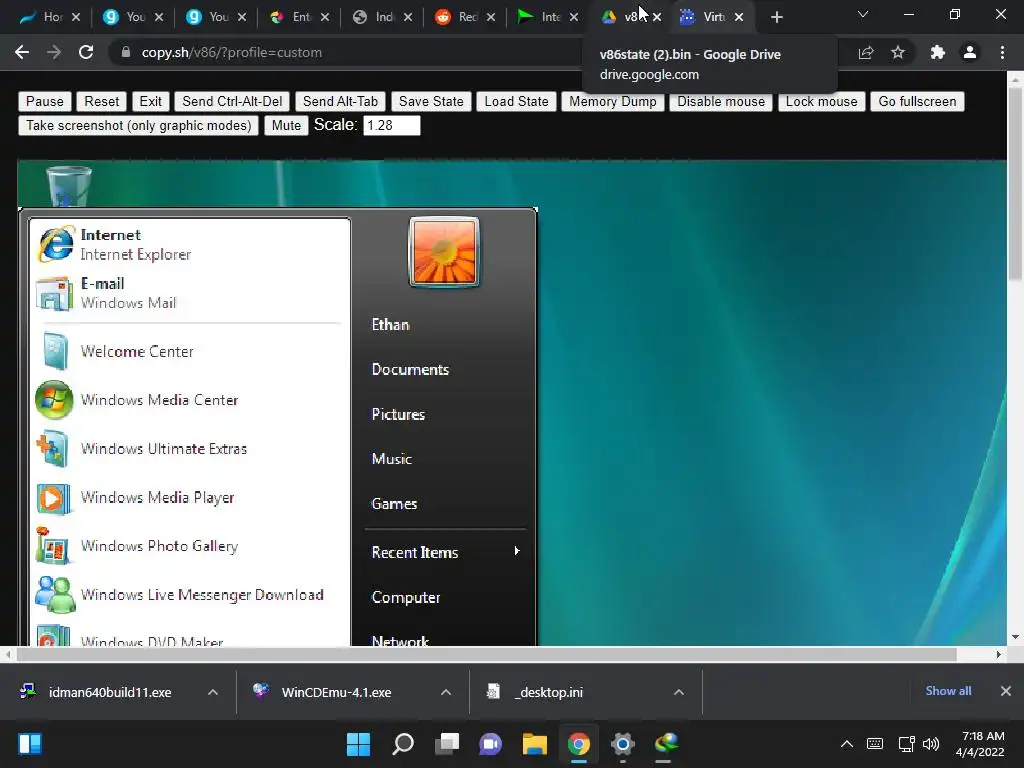1024x768 pixels.
Task: Open Windows Photo Gallery icon
Action: click(x=53, y=546)
